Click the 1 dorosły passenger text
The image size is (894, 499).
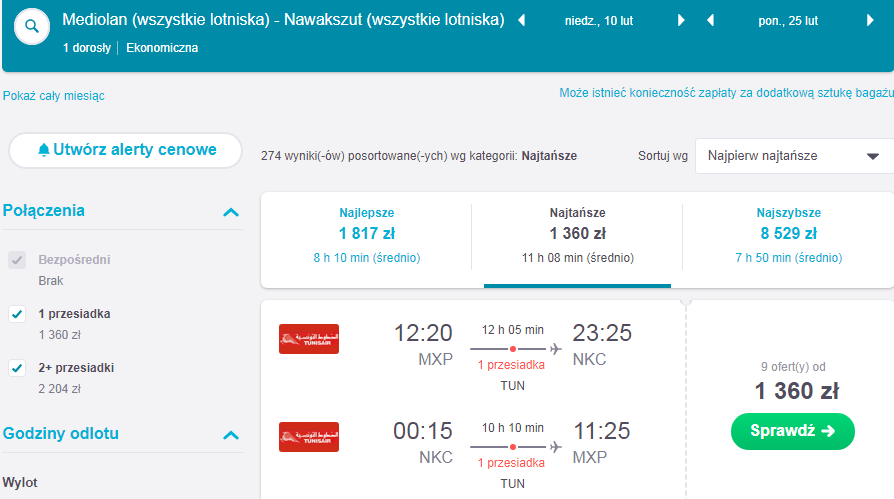tap(87, 48)
